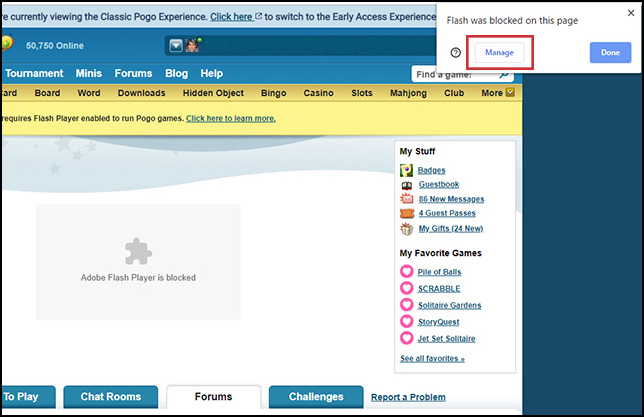Open the Help menu

pos(212,74)
